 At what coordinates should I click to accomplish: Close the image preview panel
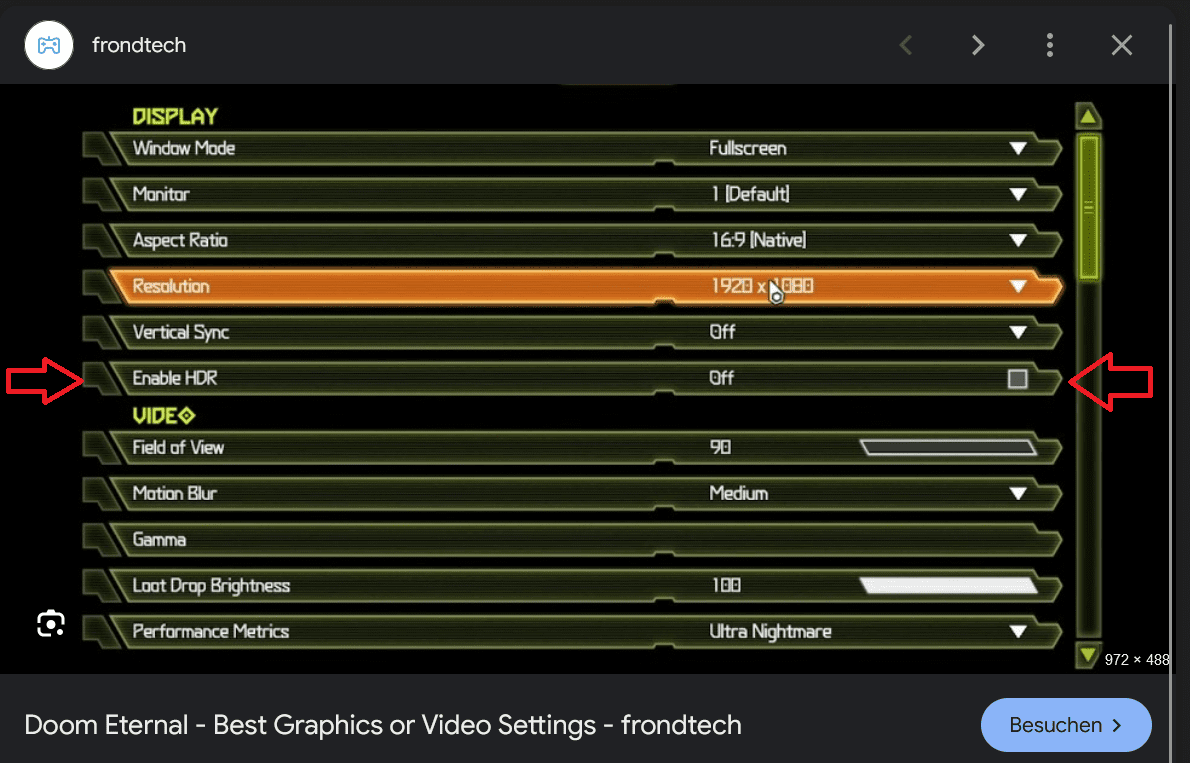[1122, 45]
